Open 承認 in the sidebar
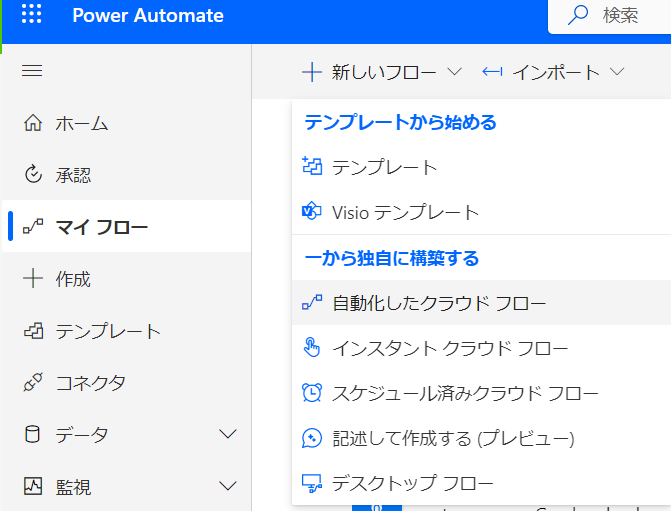 126,175
